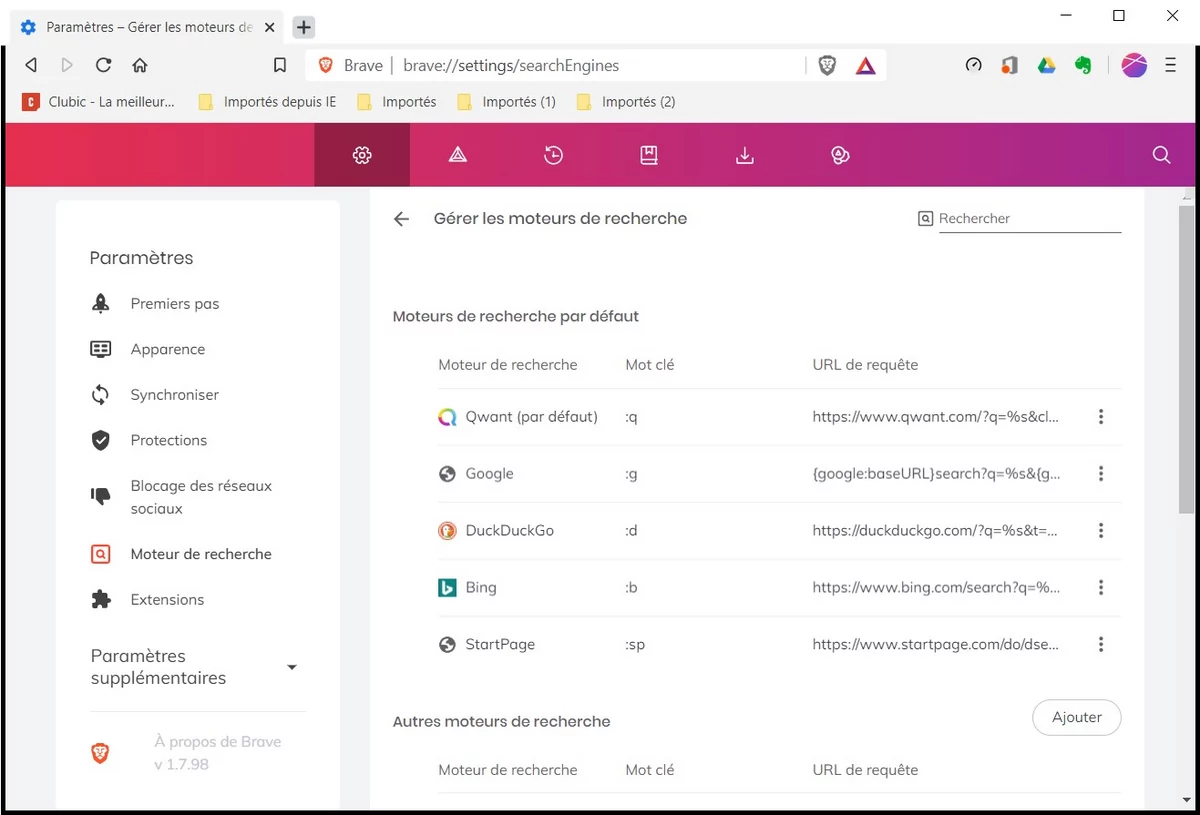Open the user profile avatar
Image resolution: width=1200 pixels, height=815 pixels.
coord(1134,65)
